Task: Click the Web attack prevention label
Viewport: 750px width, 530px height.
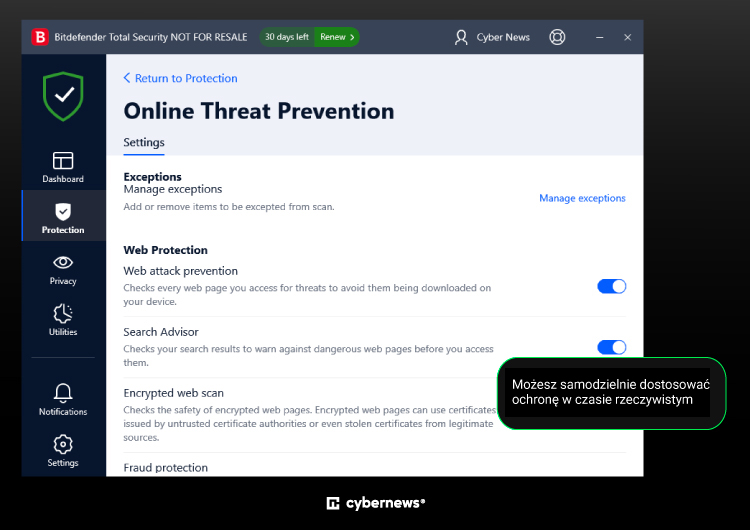Action: (x=180, y=271)
